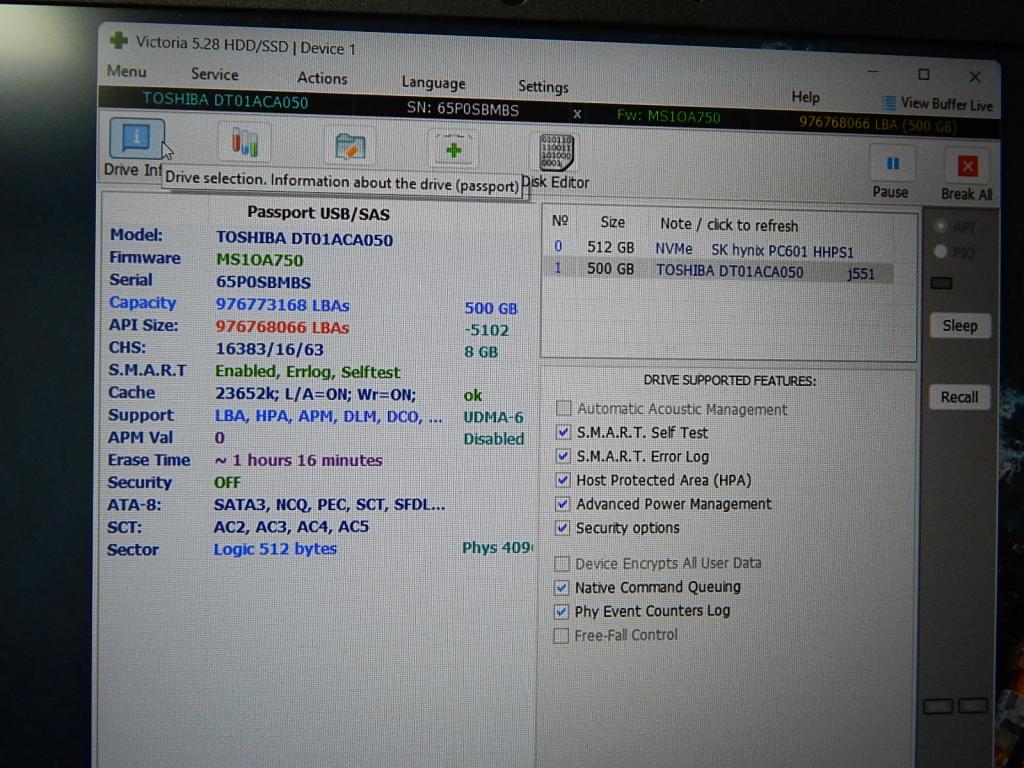Viewport: 1024px width, 768px height.
Task: Select the TOSHIBA DT01ACA050 drive row
Action: (x=720, y=271)
